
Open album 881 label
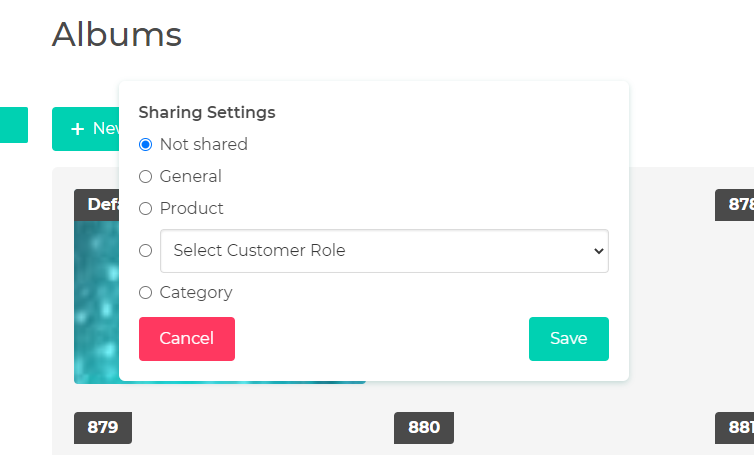[734, 428]
